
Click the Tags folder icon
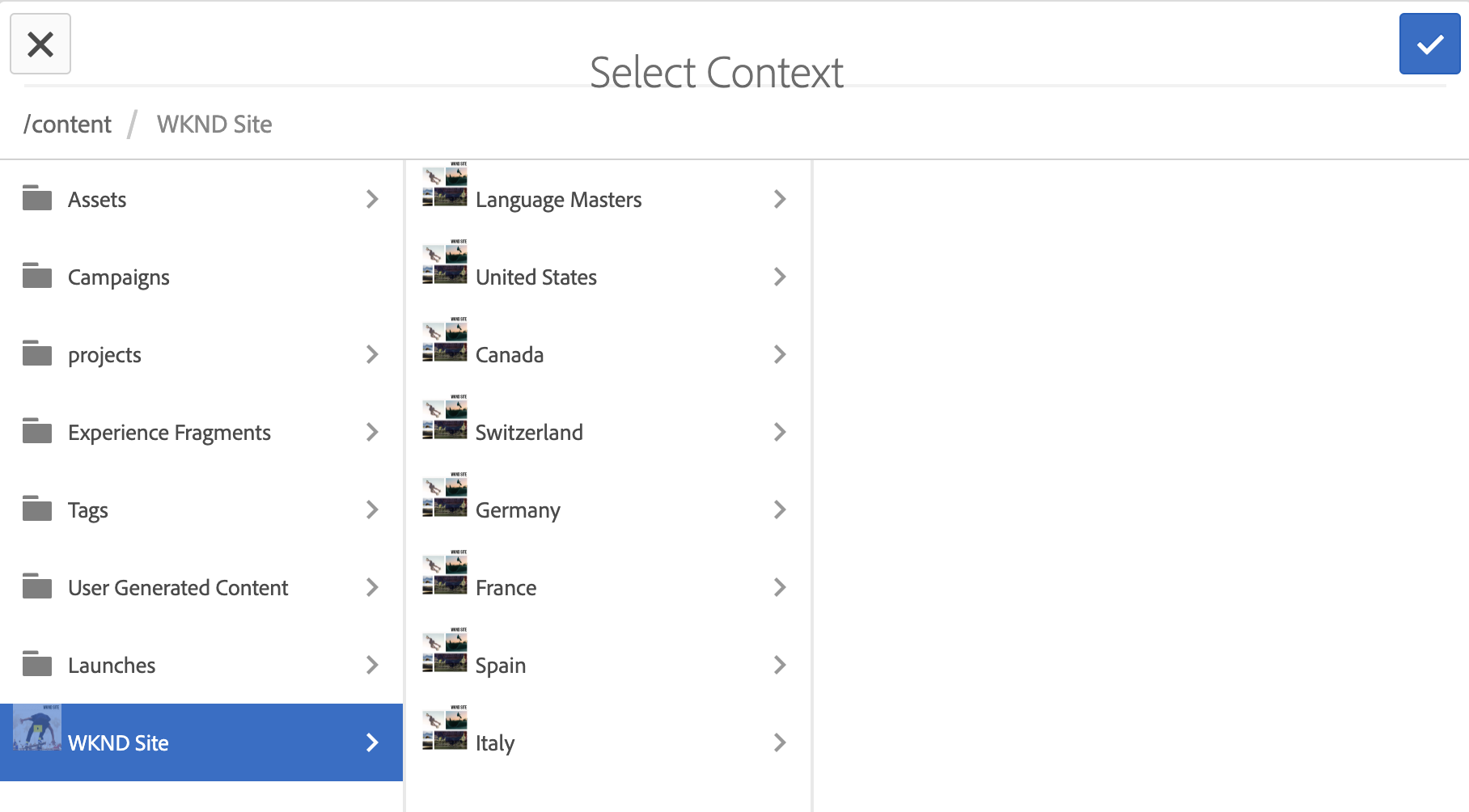coord(37,509)
